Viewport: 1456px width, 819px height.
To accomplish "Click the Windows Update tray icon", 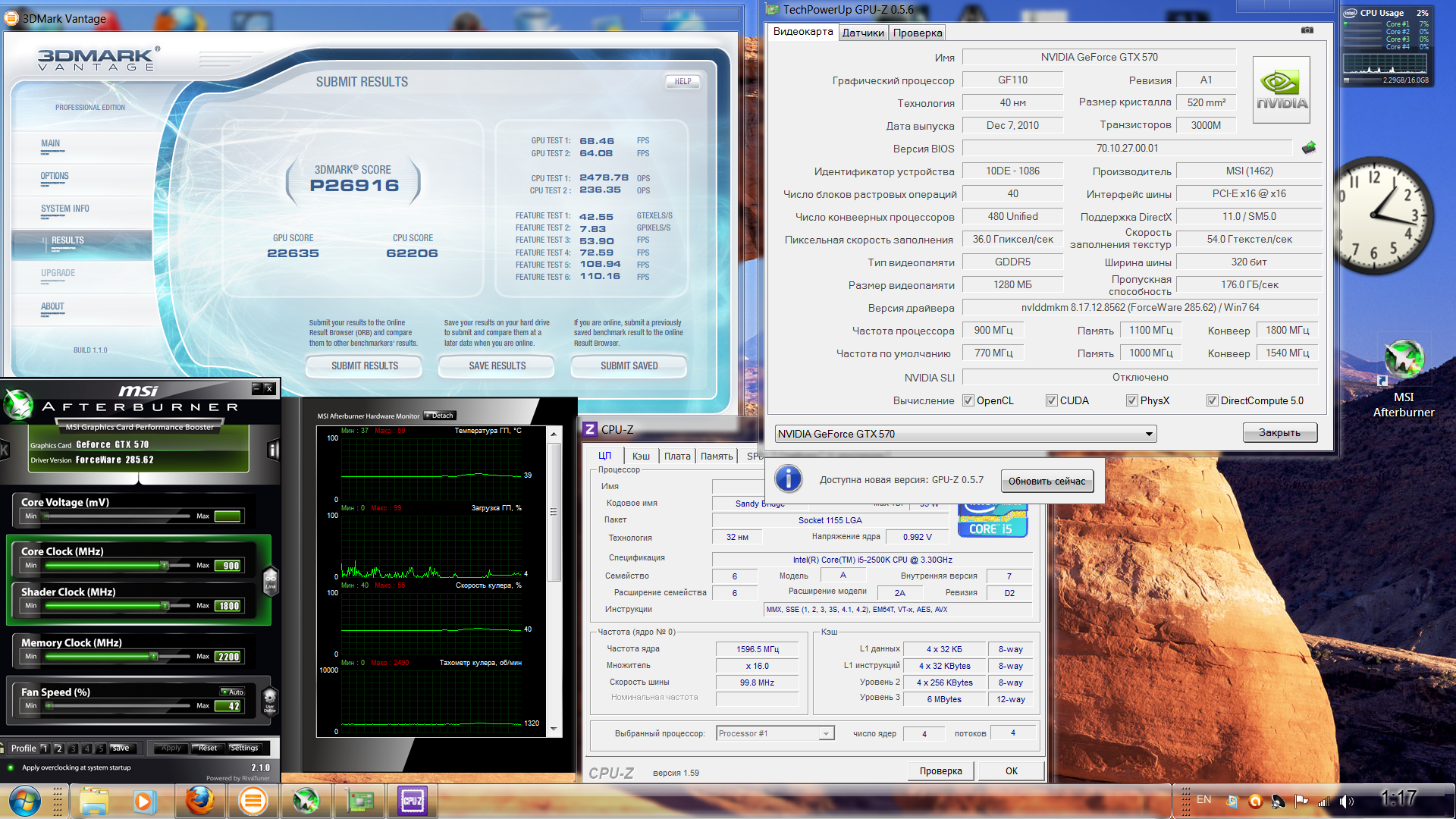I will click(x=1232, y=801).
